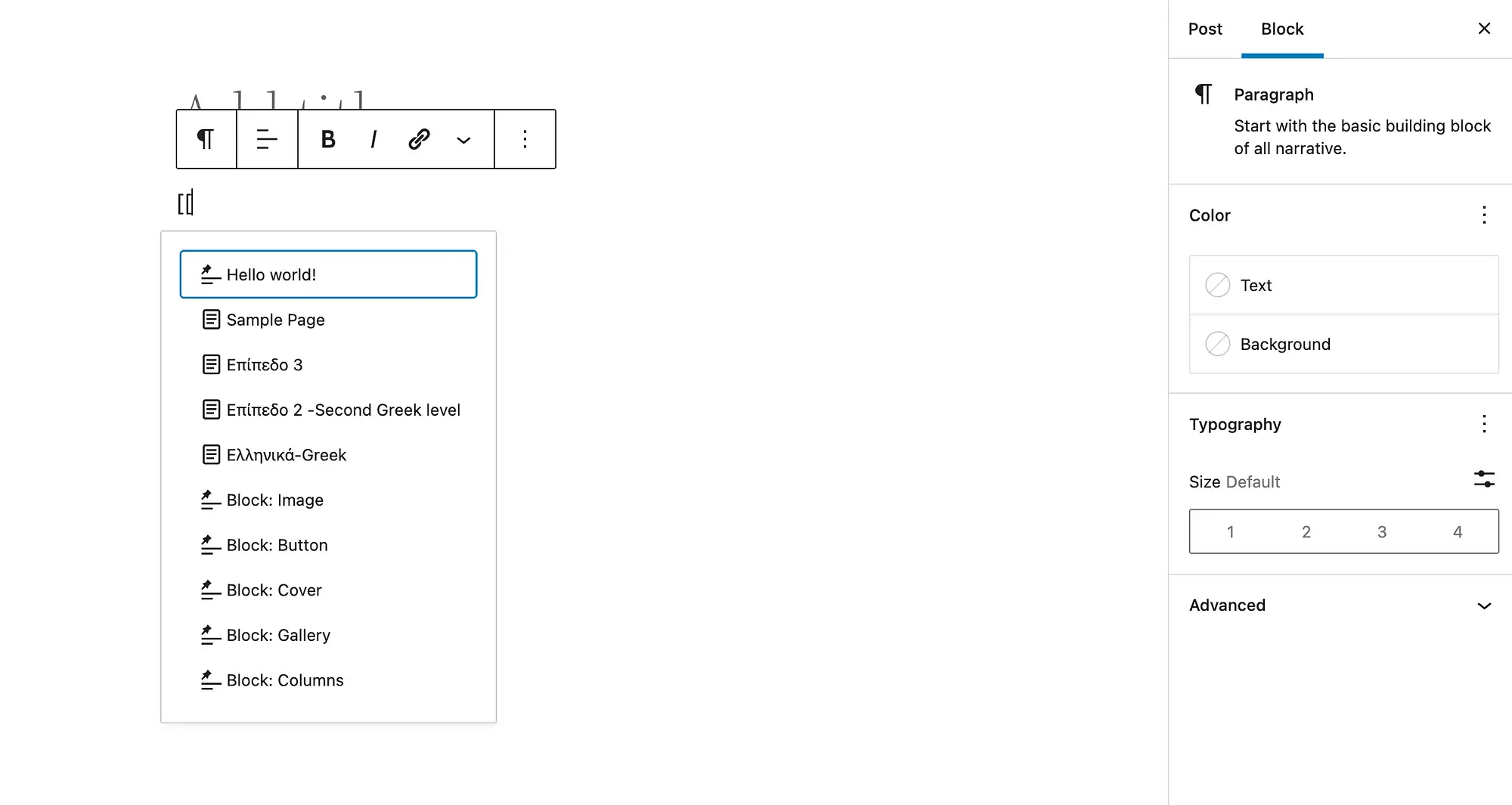Click the page icon beside Επίπεδο 2 entry
Viewport: 1512px width, 805px height.
pyautogui.click(x=211, y=410)
